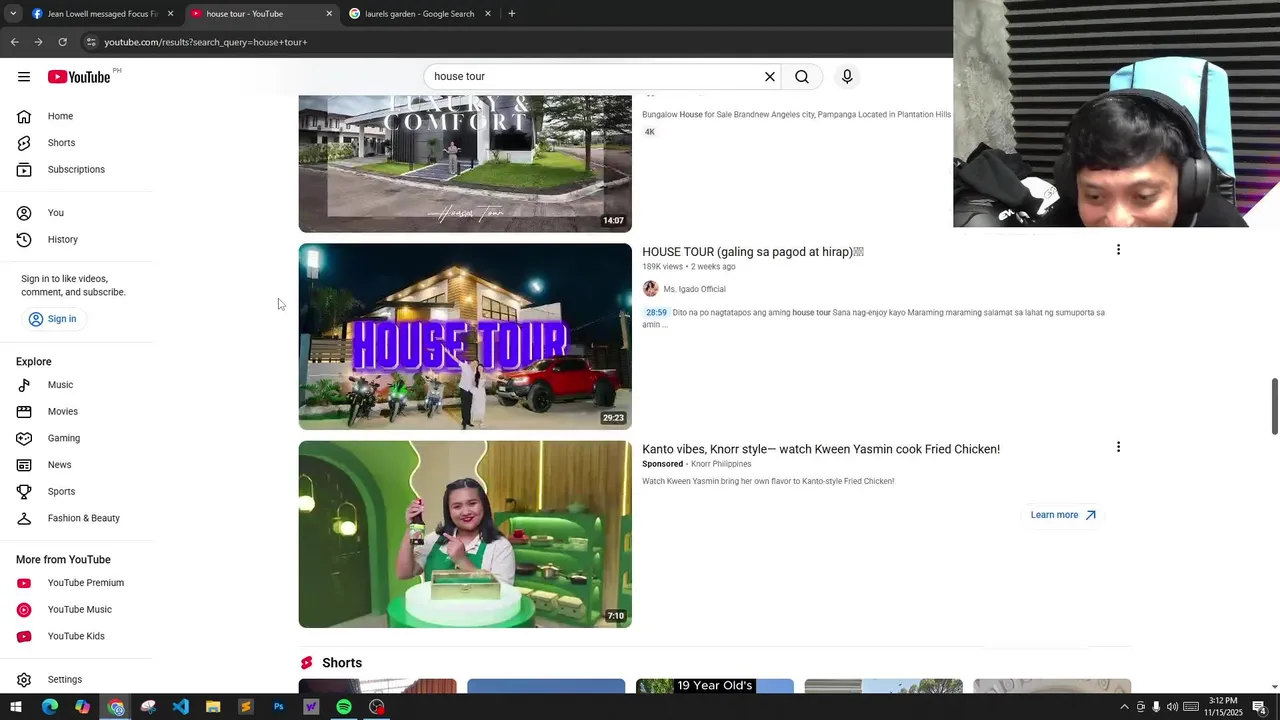Image resolution: width=1280 pixels, height=720 pixels.
Task: View site information icon in address bar
Action: (90, 42)
